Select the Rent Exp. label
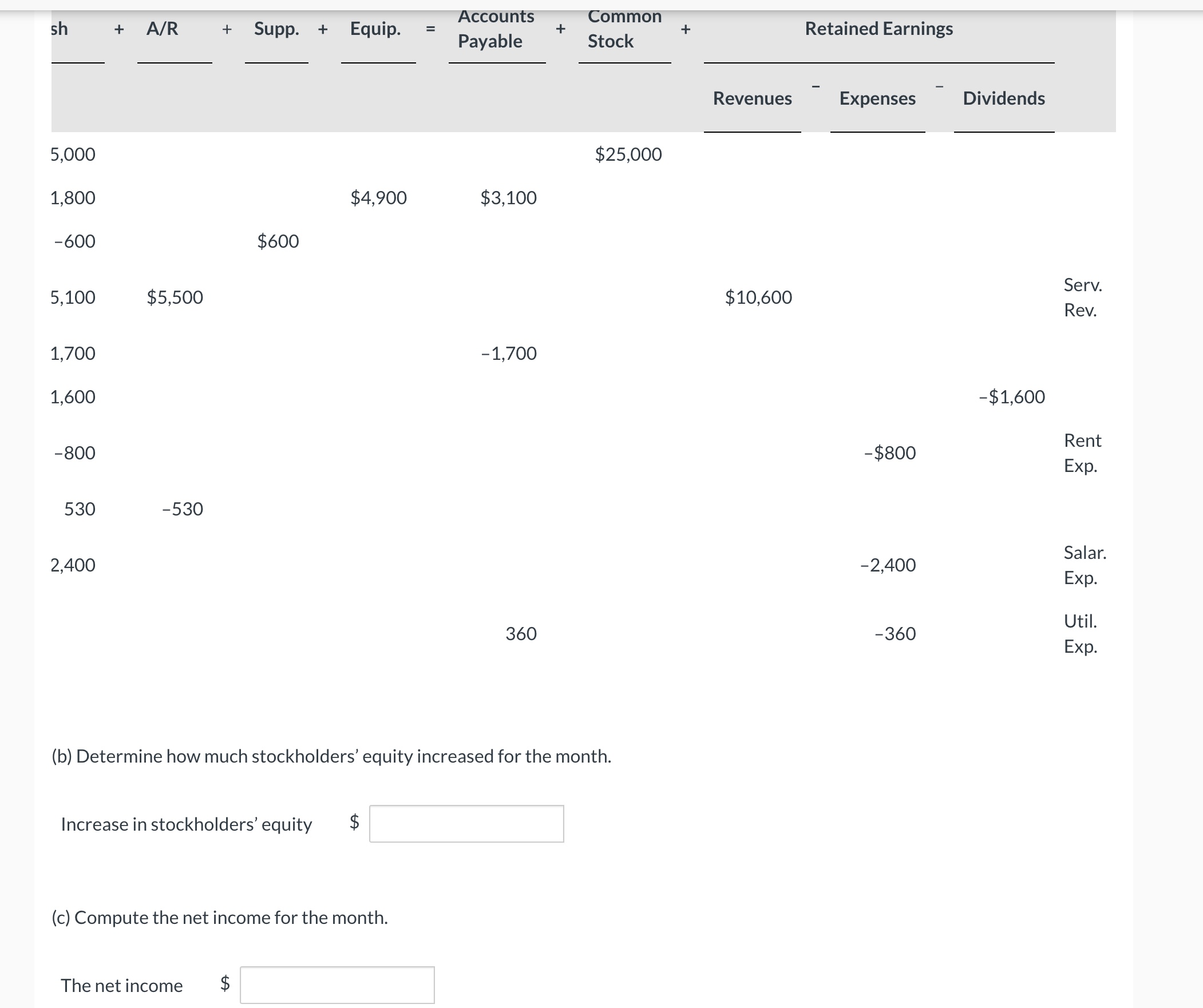Screen dimensions: 1203x1008 [x=1083, y=453]
